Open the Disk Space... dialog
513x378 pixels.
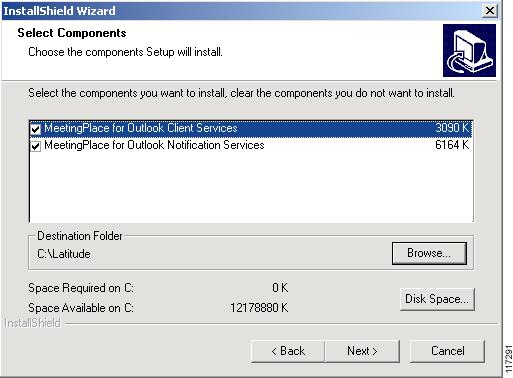[437, 299]
